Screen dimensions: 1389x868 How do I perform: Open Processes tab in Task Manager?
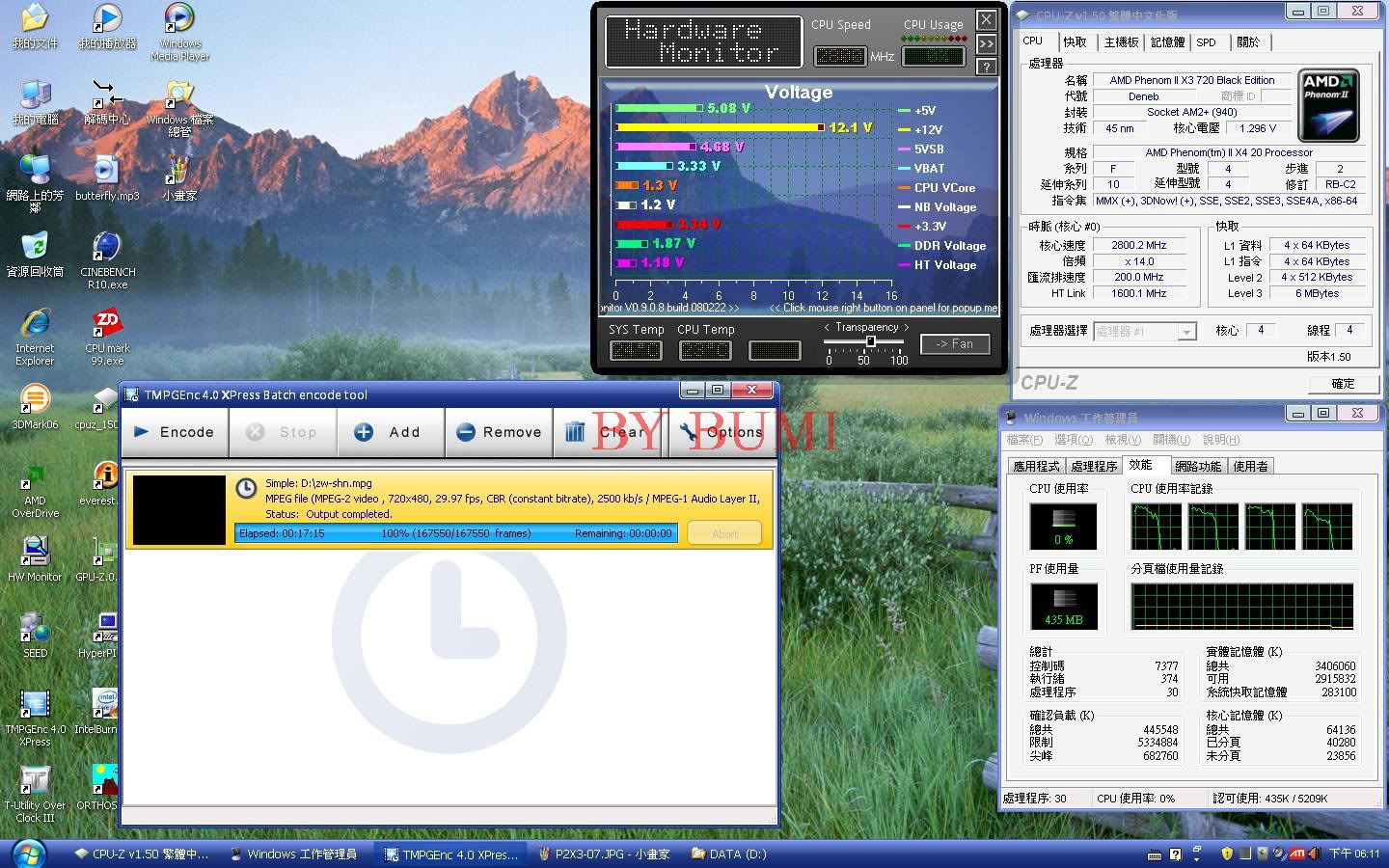(x=1094, y=466)
